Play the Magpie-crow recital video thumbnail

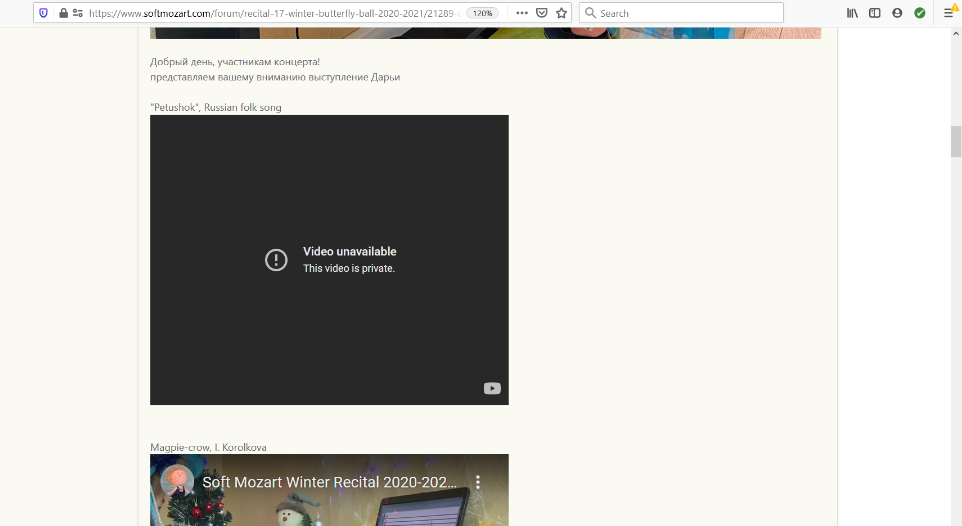[329, 490]
